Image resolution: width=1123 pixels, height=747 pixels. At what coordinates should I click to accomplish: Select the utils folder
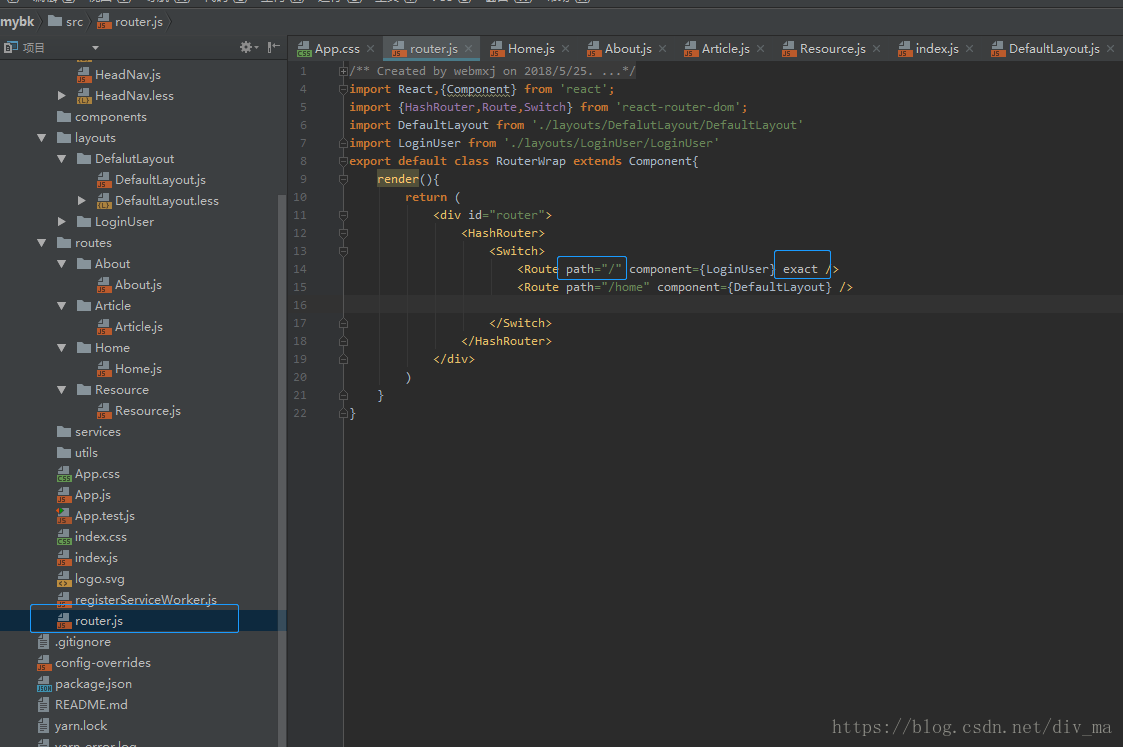pos(77,453)
